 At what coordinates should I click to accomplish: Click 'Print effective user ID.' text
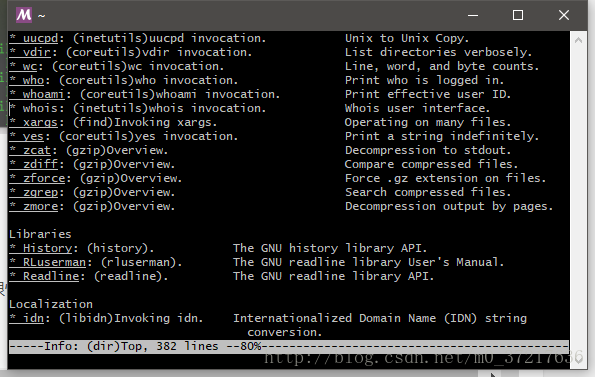tap(428, 94)
